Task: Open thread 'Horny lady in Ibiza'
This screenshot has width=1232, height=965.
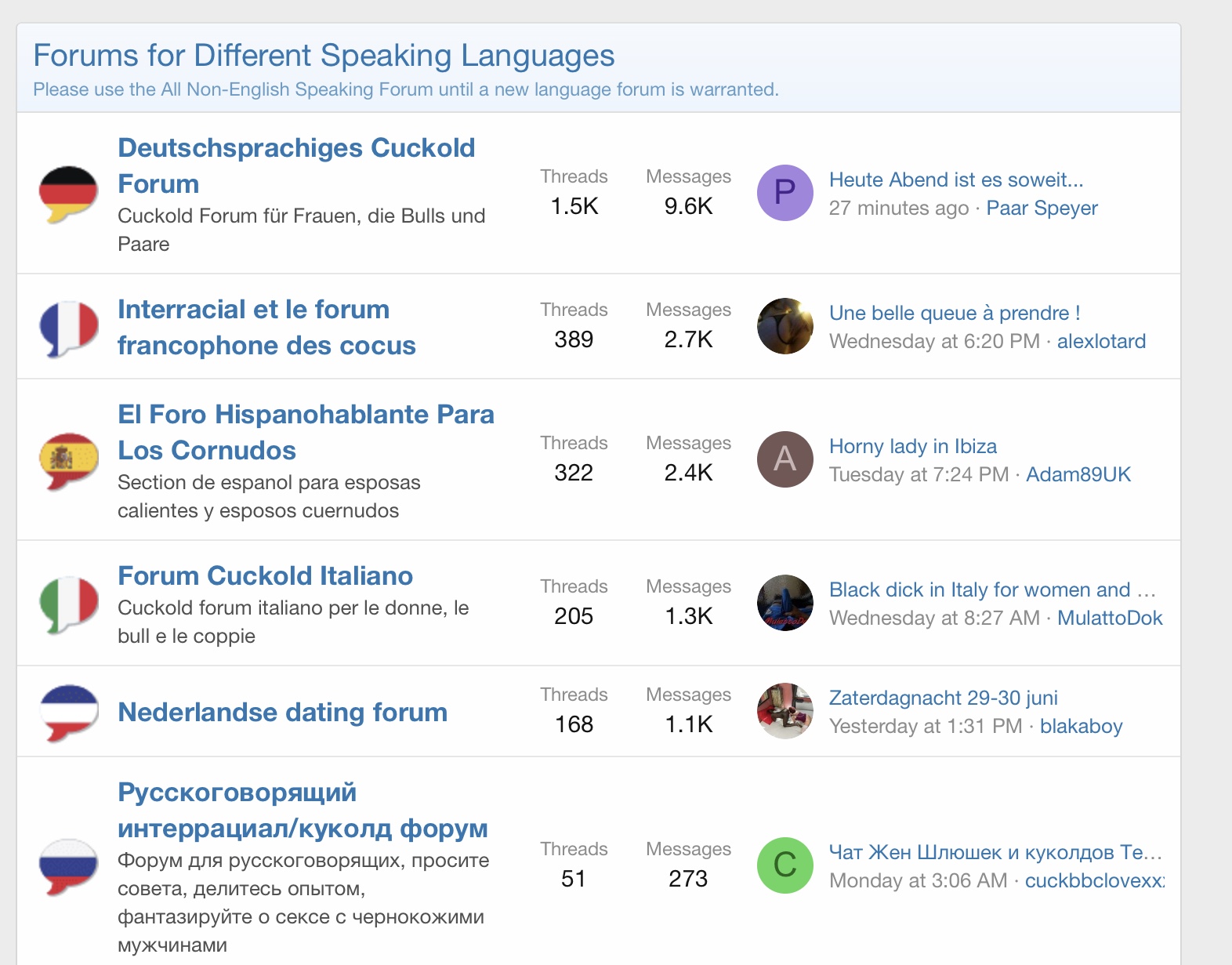Action: (x=913, y=446)
